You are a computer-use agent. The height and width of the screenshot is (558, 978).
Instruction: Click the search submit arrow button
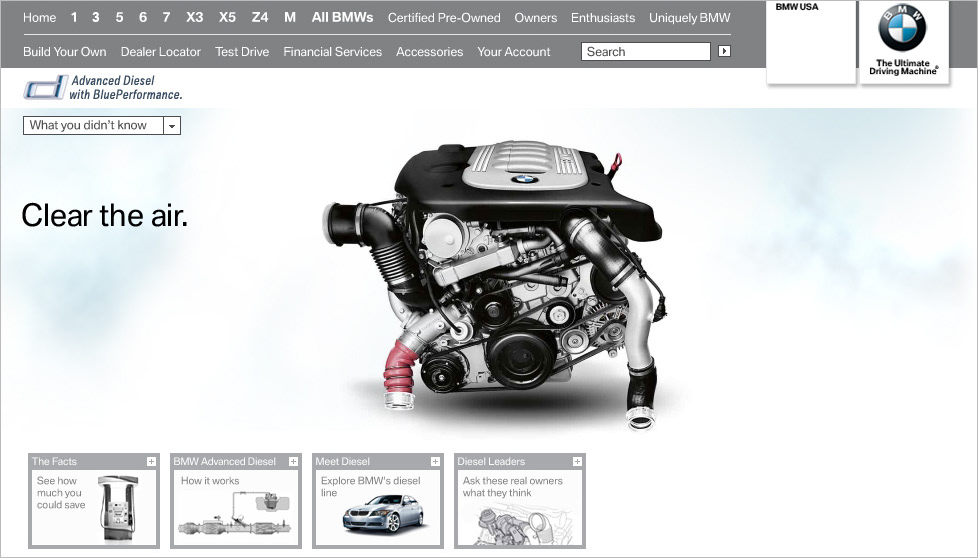(724, 51)
